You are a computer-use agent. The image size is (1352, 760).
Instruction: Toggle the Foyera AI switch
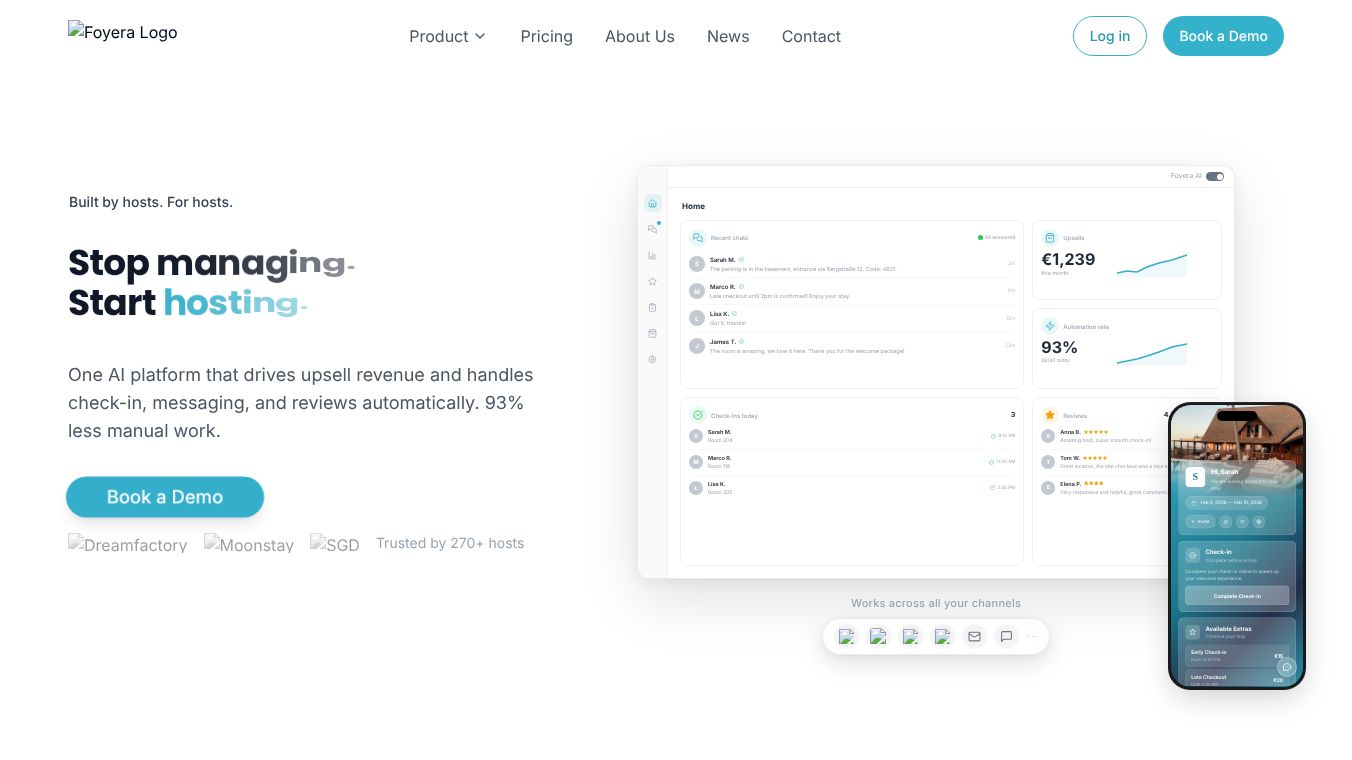[x=1215, y=176]
